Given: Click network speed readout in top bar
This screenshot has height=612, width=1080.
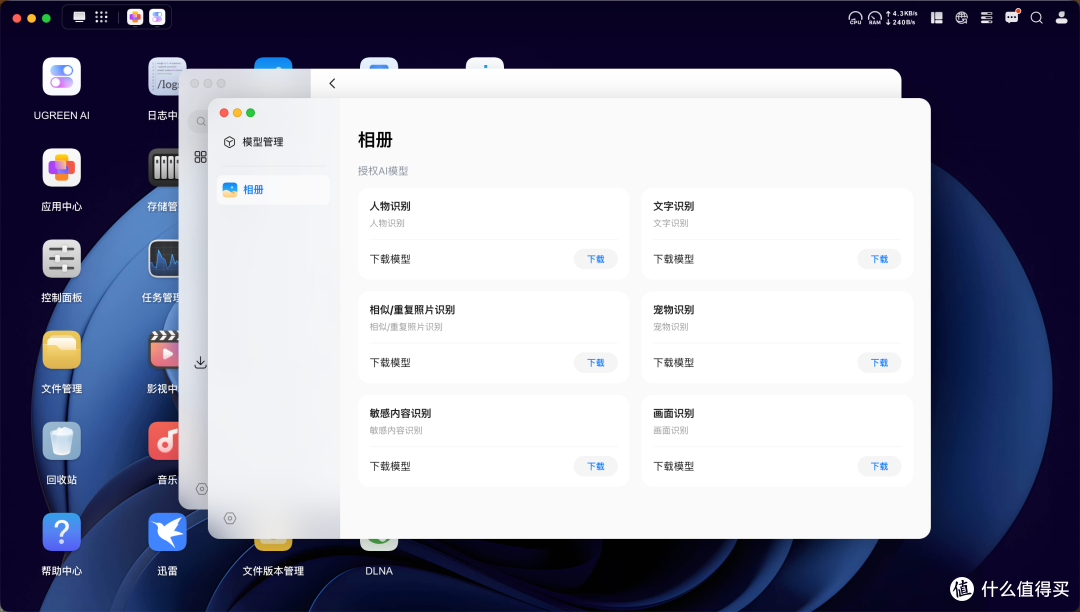Looking at the screenshot, I should (902, 18).
